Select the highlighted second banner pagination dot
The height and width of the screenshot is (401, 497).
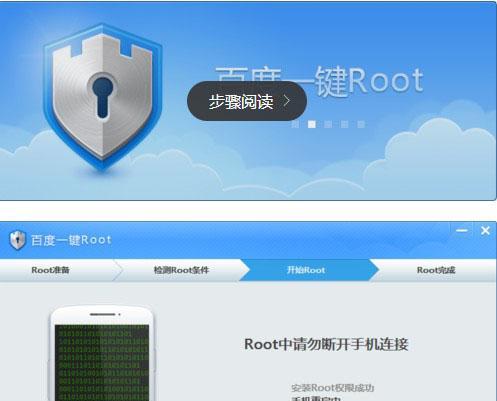(x=312, y=124)
